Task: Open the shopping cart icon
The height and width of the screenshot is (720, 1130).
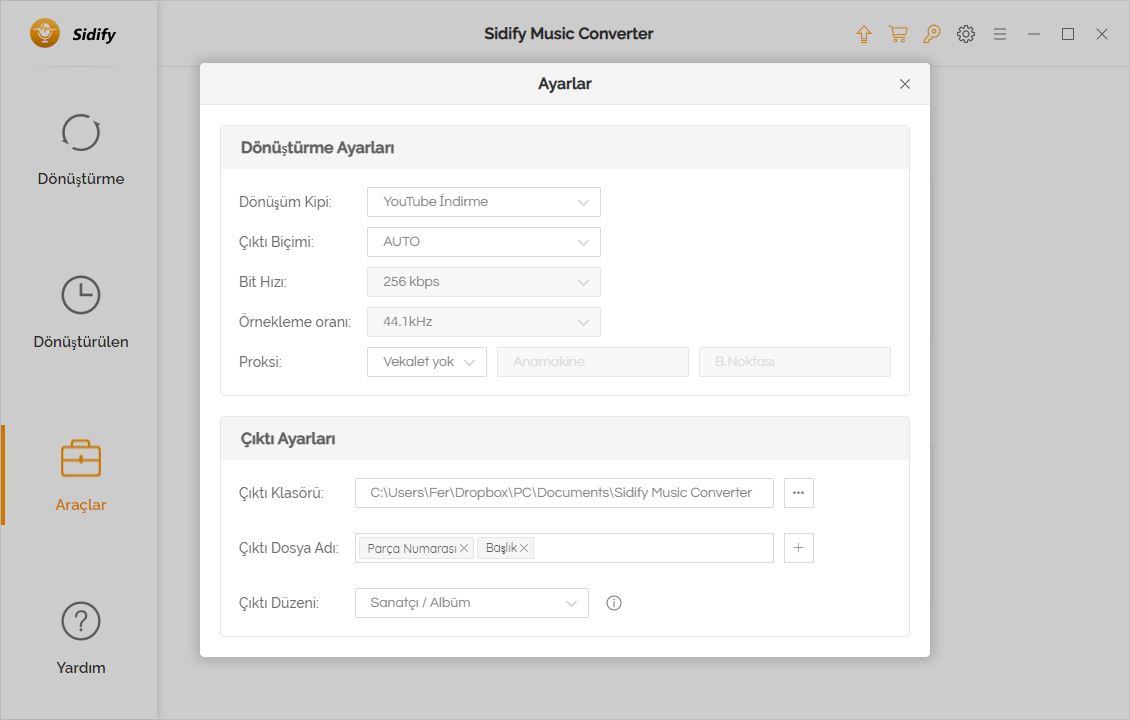Action: (x=898, y=34)
